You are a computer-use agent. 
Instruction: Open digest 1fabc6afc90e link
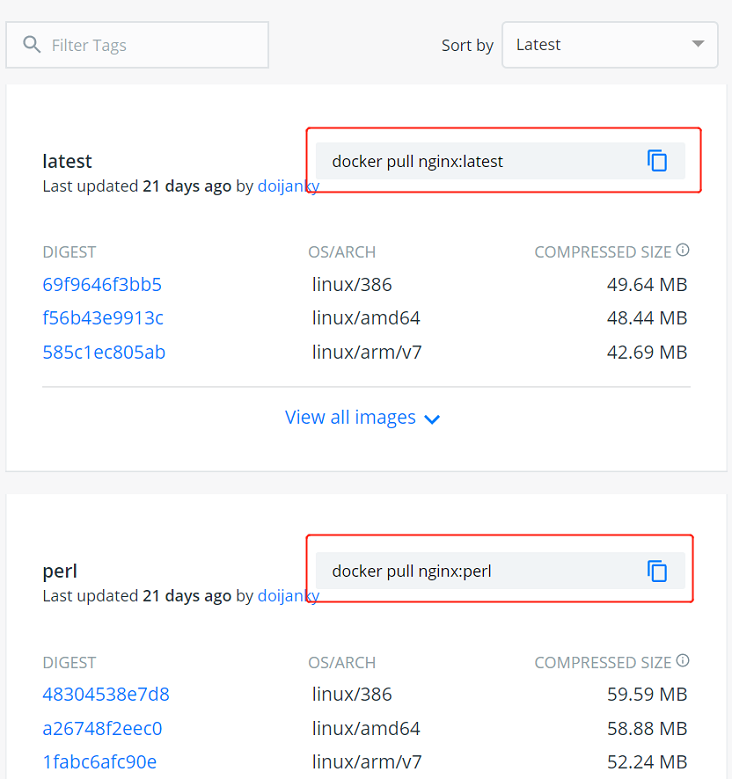point(99,762)
